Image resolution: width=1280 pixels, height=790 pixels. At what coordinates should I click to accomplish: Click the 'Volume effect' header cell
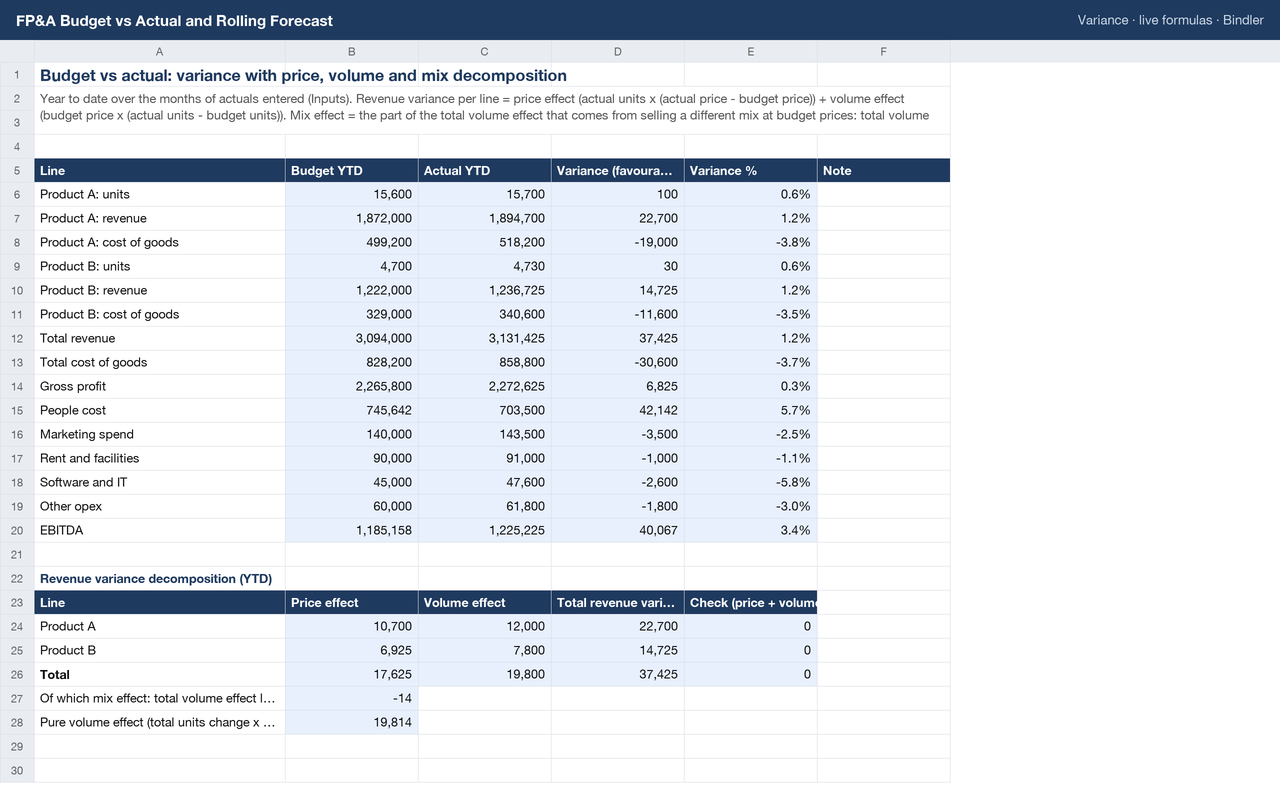click(x=485, y=603)
